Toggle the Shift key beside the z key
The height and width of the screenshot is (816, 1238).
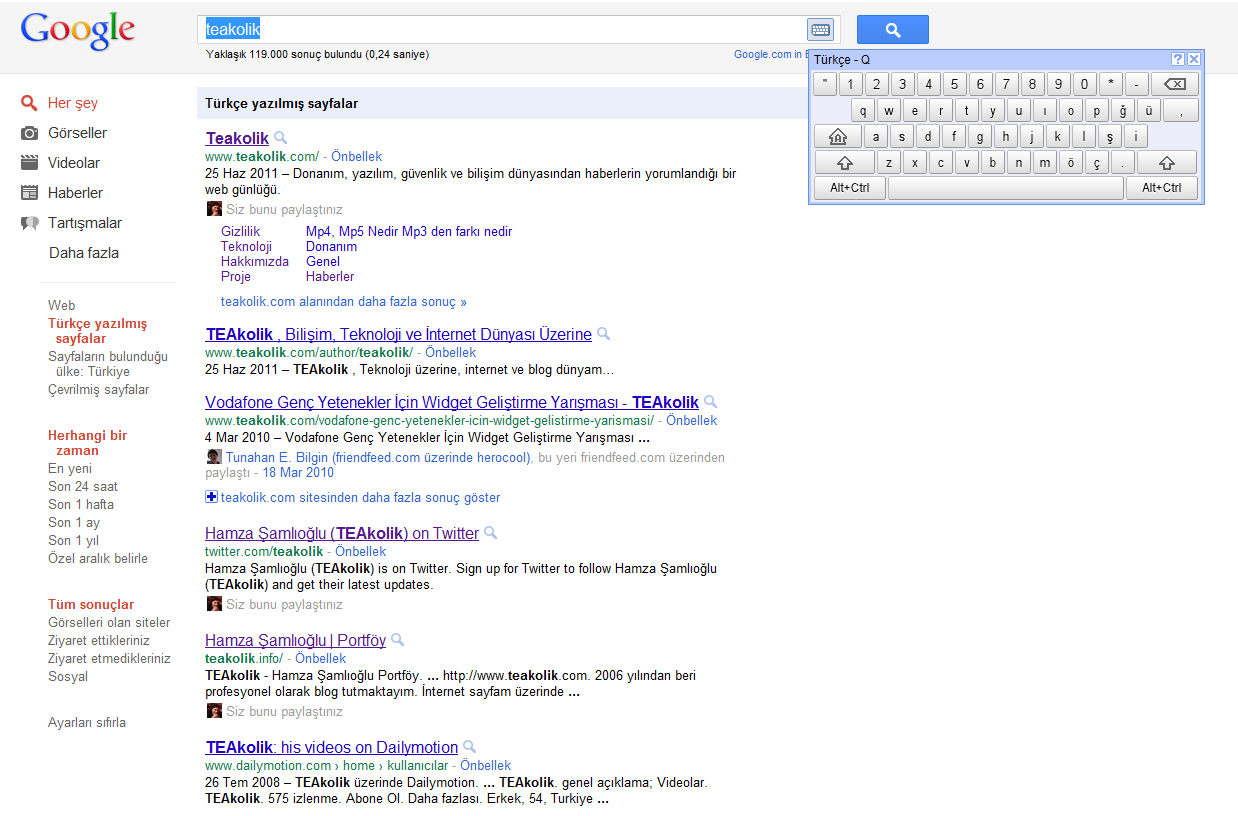click(x=844, y=162)
